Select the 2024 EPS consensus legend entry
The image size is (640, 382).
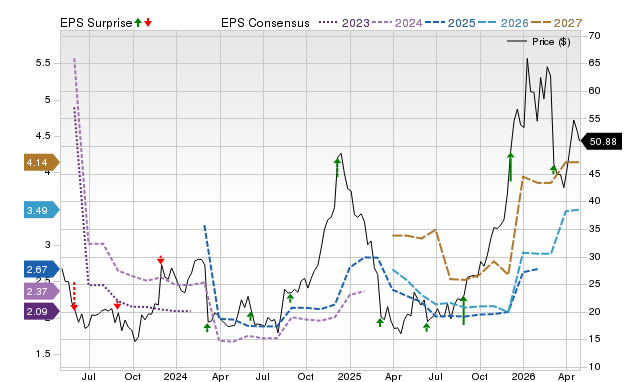click(x=397, y=23)
